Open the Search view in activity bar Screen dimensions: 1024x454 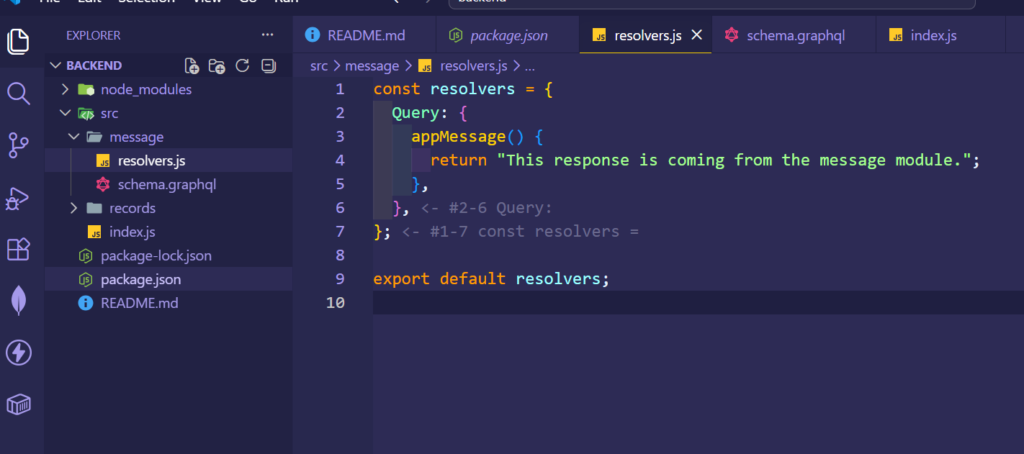tap(18, 93)
